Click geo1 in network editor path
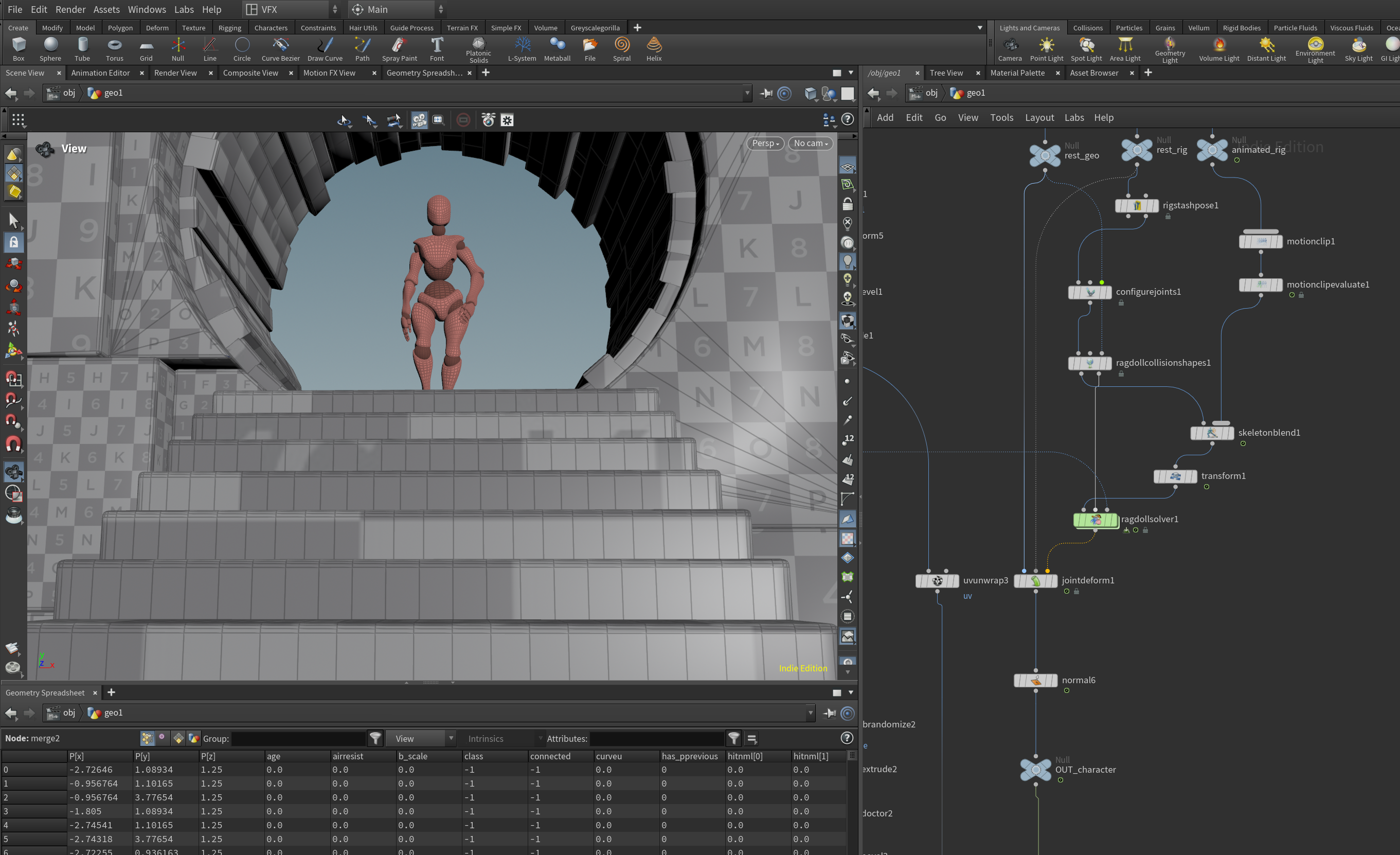The width and height of the screenshot is (1400, 855). (x=976, y=93)
